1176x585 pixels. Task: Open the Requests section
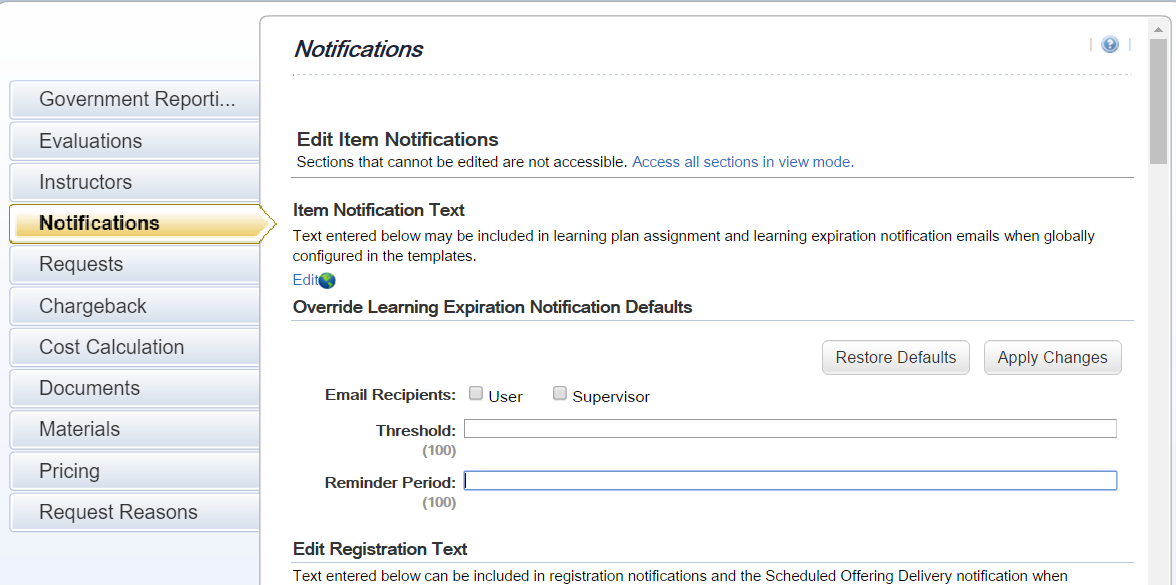pyautogui.click(x=135, y=264)
